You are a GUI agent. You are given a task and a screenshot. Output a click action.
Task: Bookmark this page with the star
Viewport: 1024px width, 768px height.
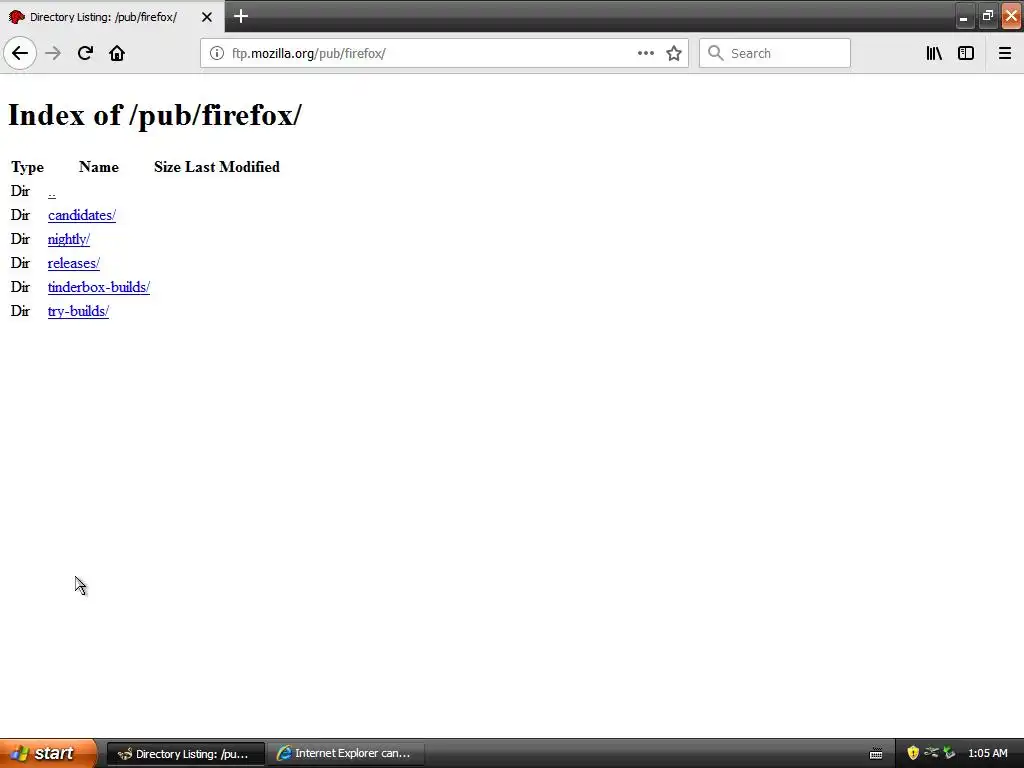674,53
